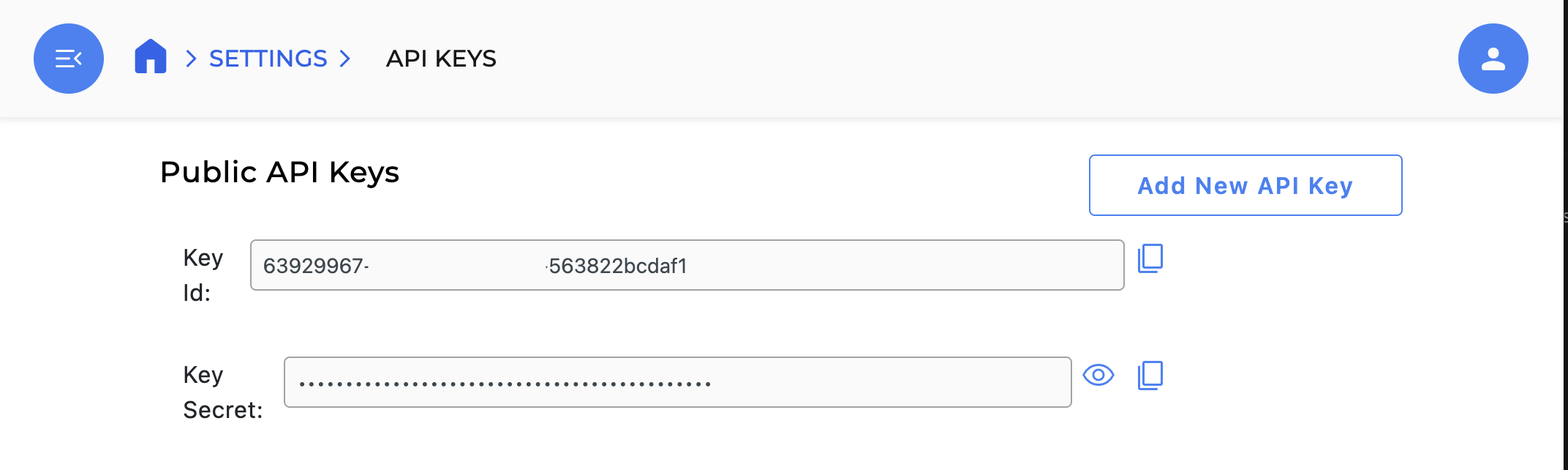Open the user profile avatar menu
Image resolution: width=1568 pixels, height=470 pixels.
coord(1493,59)
